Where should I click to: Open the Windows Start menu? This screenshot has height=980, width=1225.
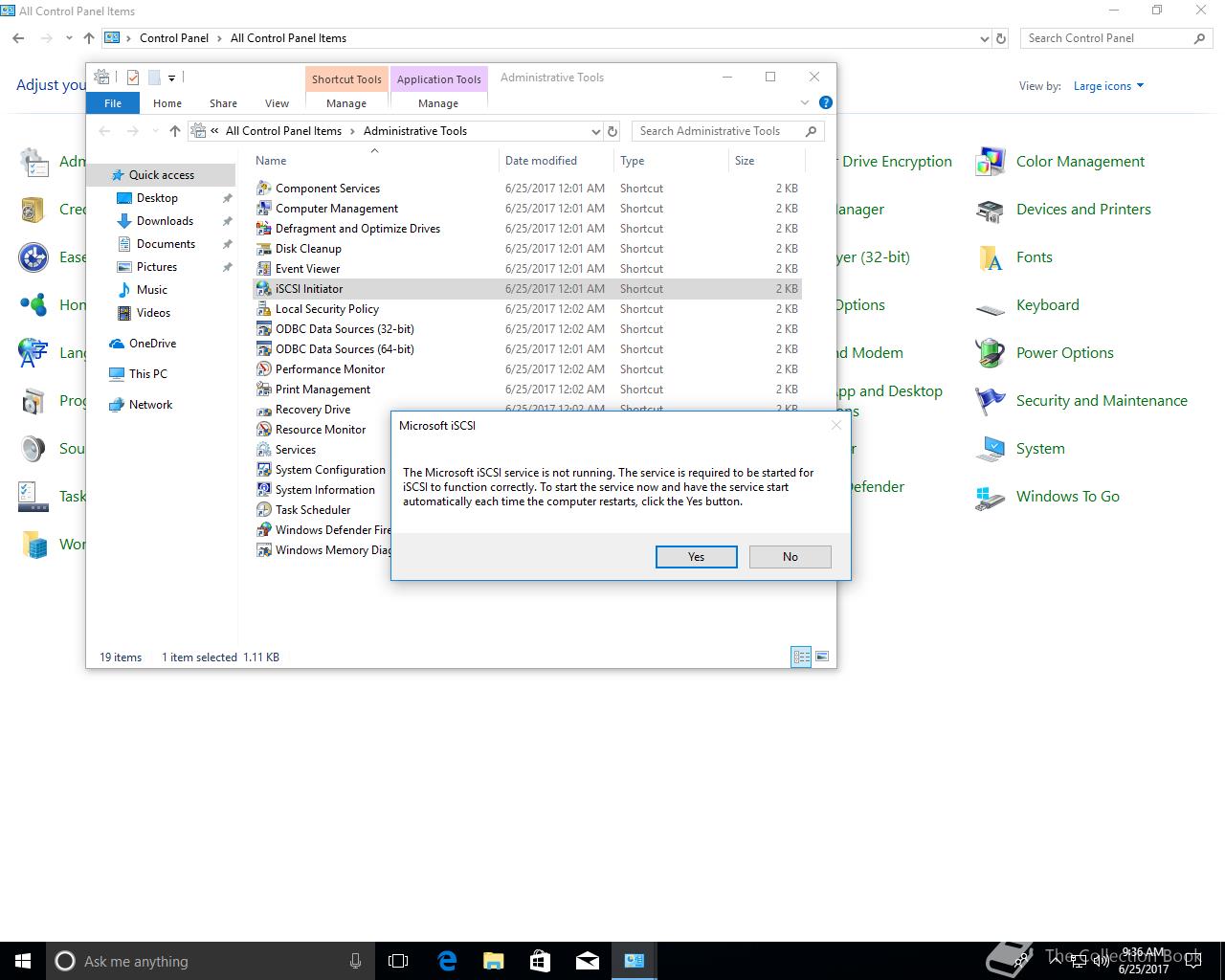pyautogui.click(x=23, y=961)
